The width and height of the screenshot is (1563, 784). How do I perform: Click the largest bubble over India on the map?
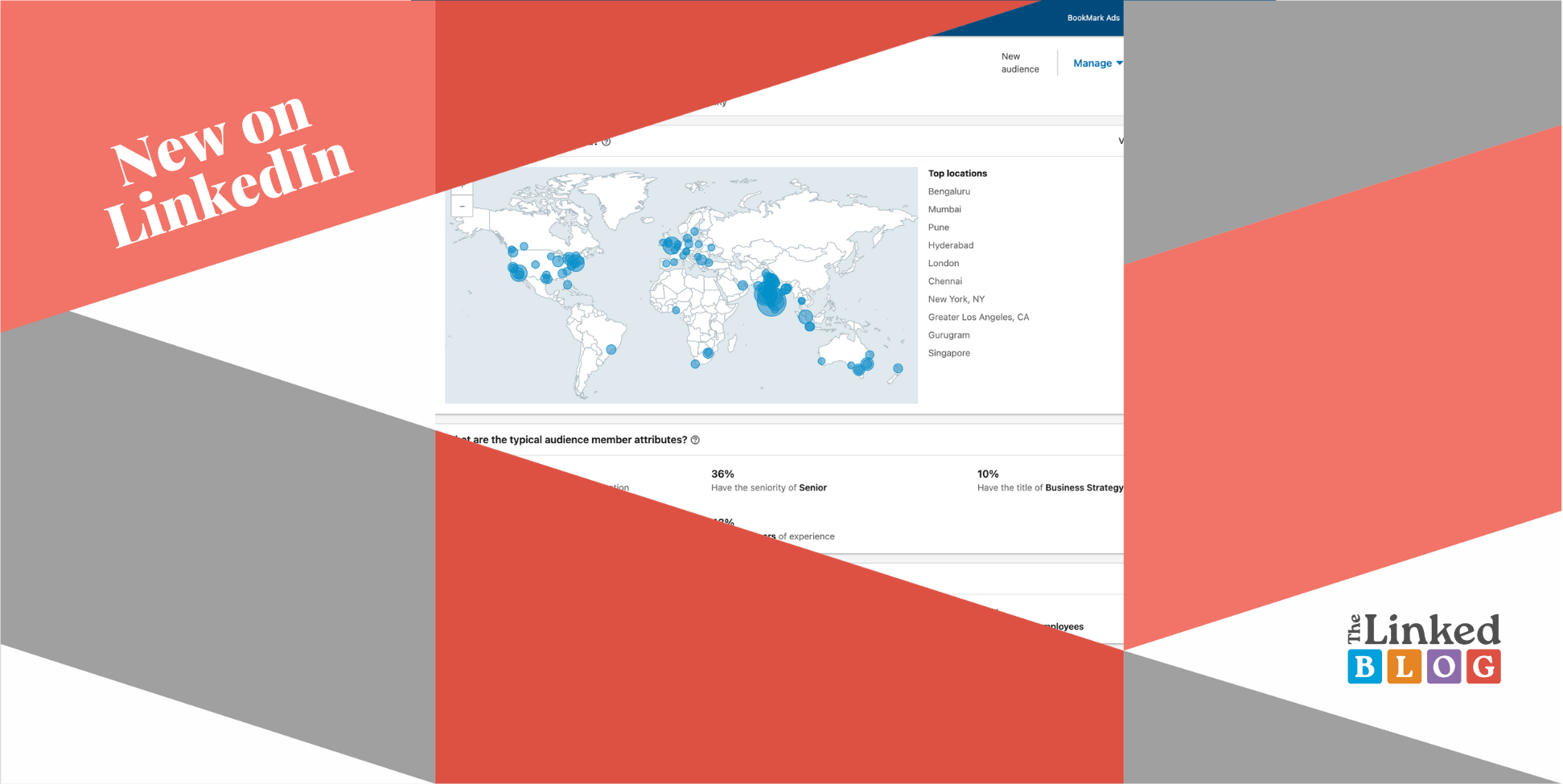point(771,299)
